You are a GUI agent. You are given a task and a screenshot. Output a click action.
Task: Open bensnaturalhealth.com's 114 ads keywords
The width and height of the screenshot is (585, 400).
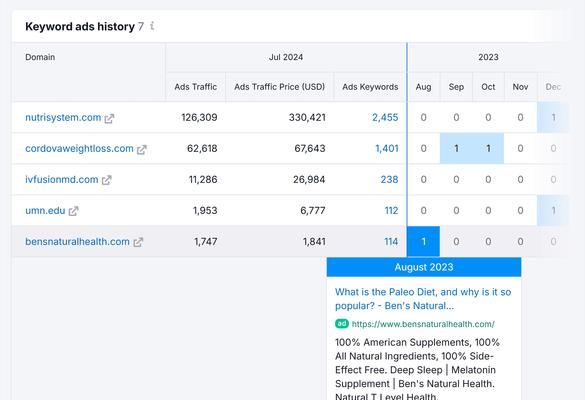[391, 241]
